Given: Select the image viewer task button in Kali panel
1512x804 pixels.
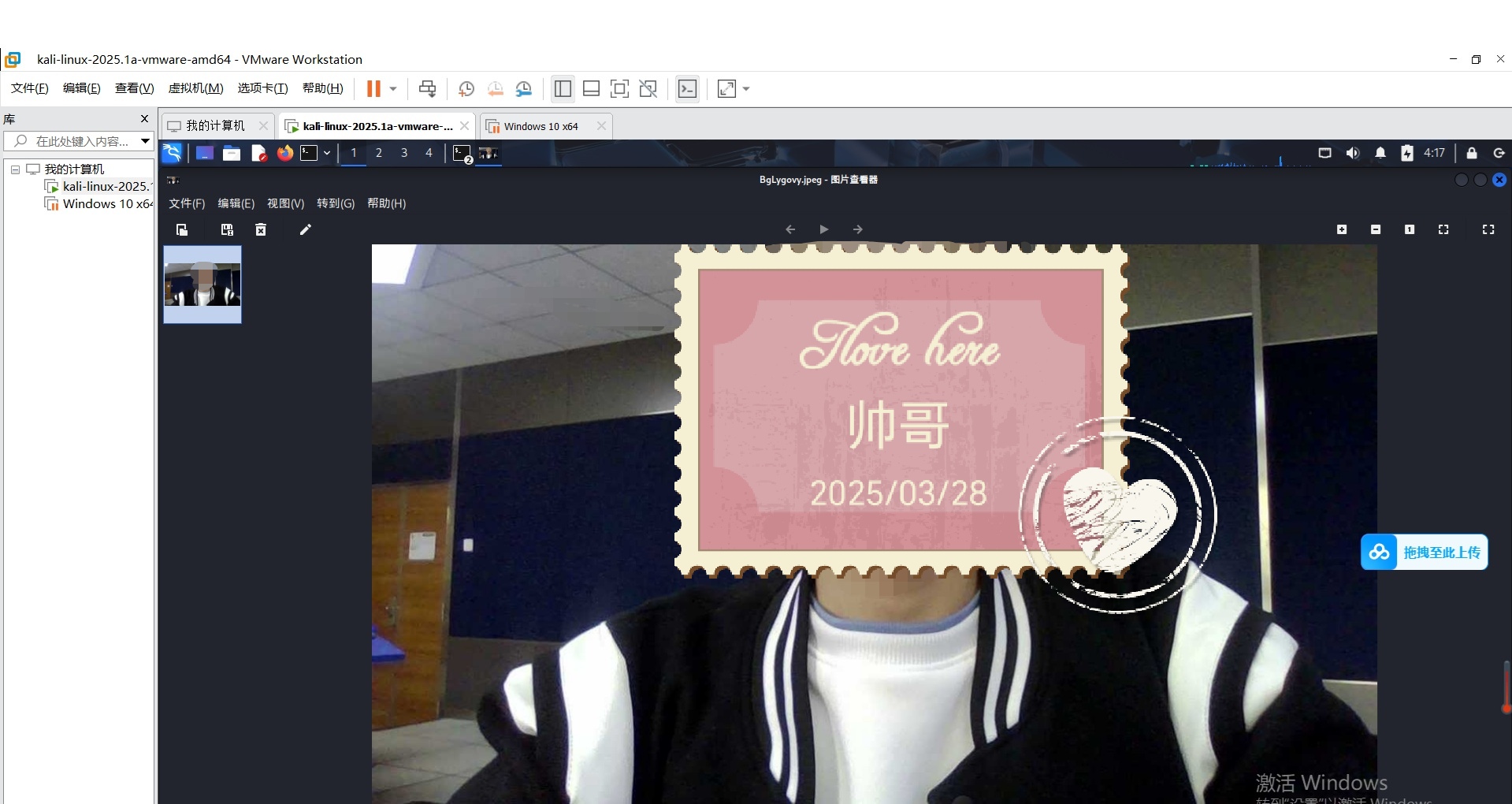Looking at the screenshot, I should pos(489,153).
